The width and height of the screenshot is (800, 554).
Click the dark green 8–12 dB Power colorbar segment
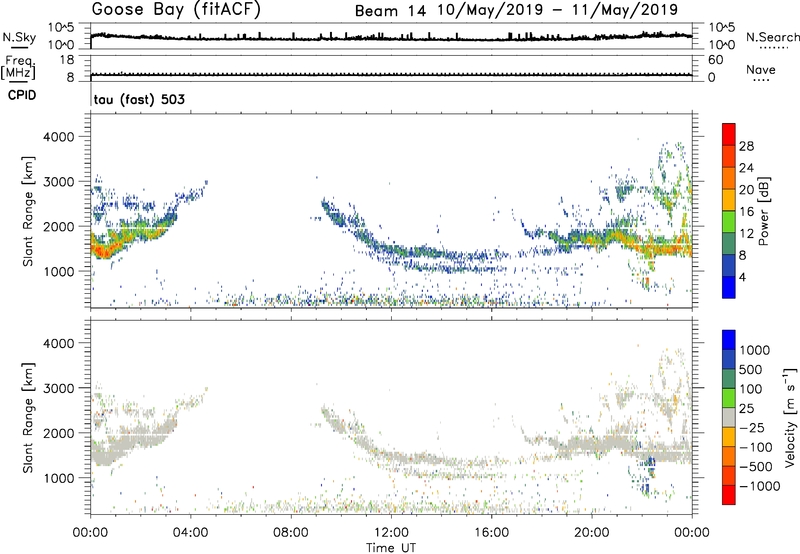pos(729,244)
